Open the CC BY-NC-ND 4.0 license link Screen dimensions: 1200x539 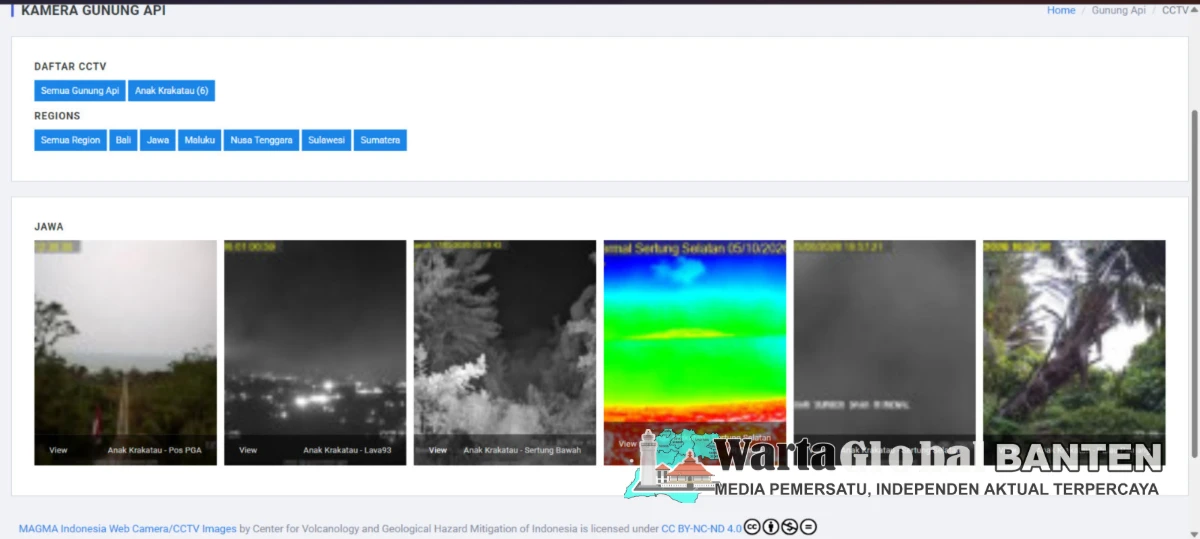point(702,528)
